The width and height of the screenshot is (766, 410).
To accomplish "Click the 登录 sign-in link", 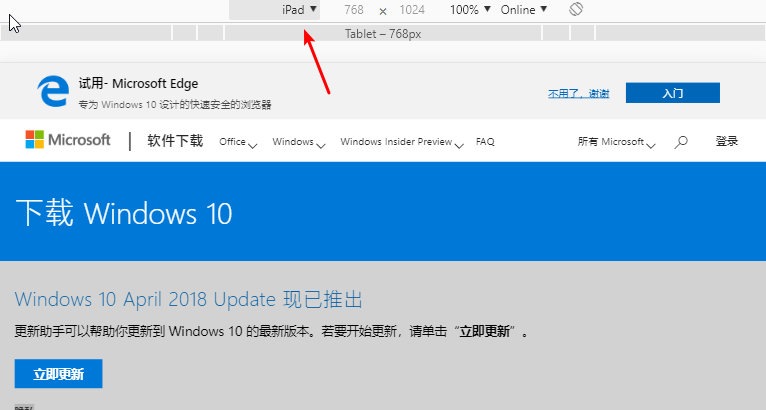I will click(x=726, y=141).
